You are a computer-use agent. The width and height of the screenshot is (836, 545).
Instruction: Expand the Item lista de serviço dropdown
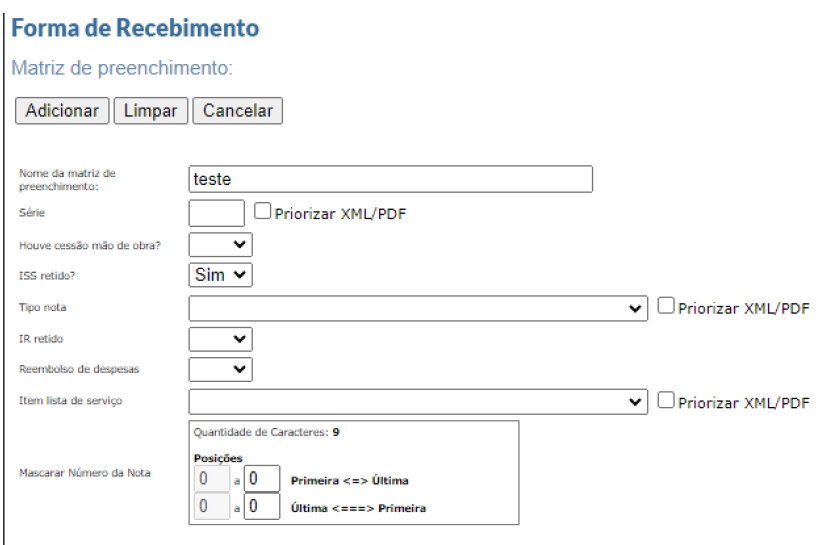coord(419,402)
